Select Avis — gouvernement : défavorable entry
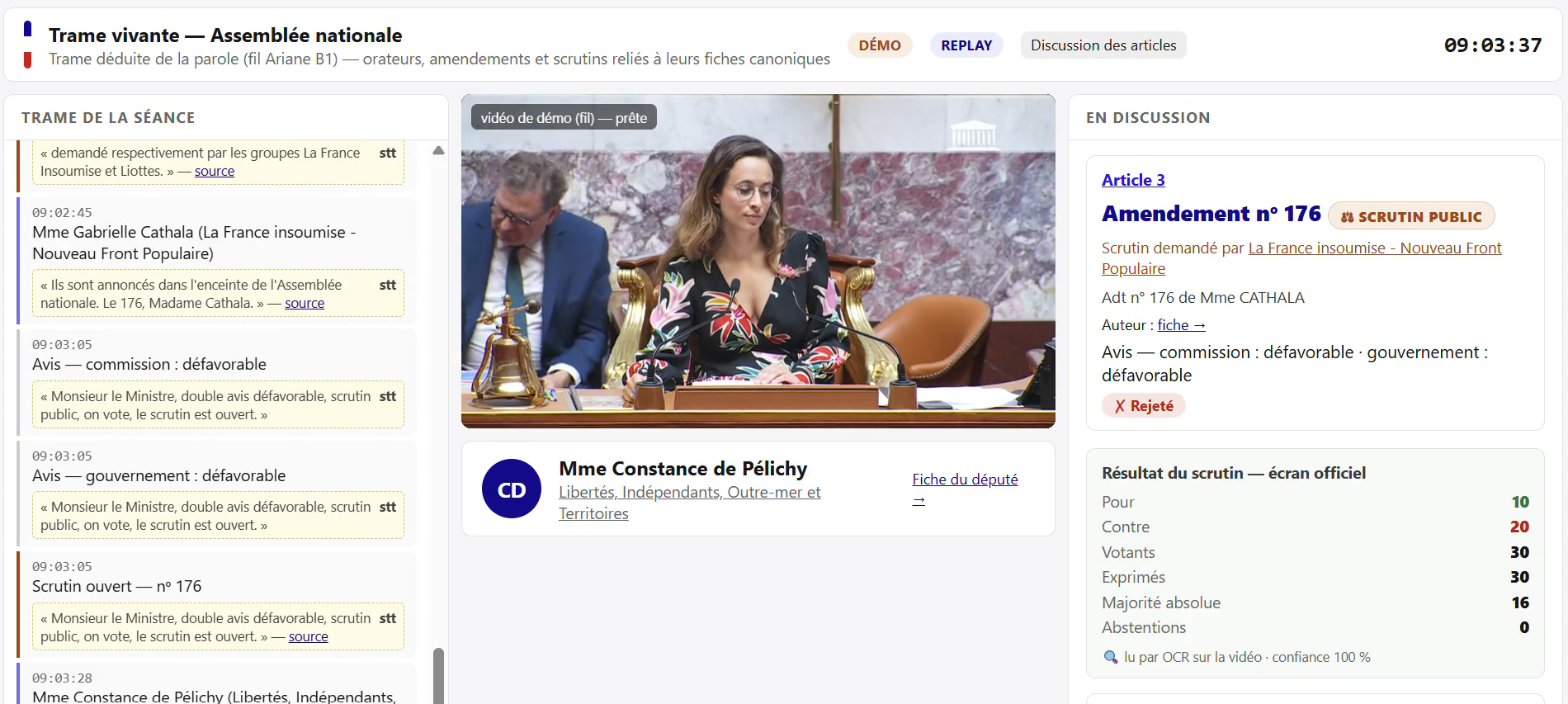This screenshot has height=704, width=1568. 217,494
